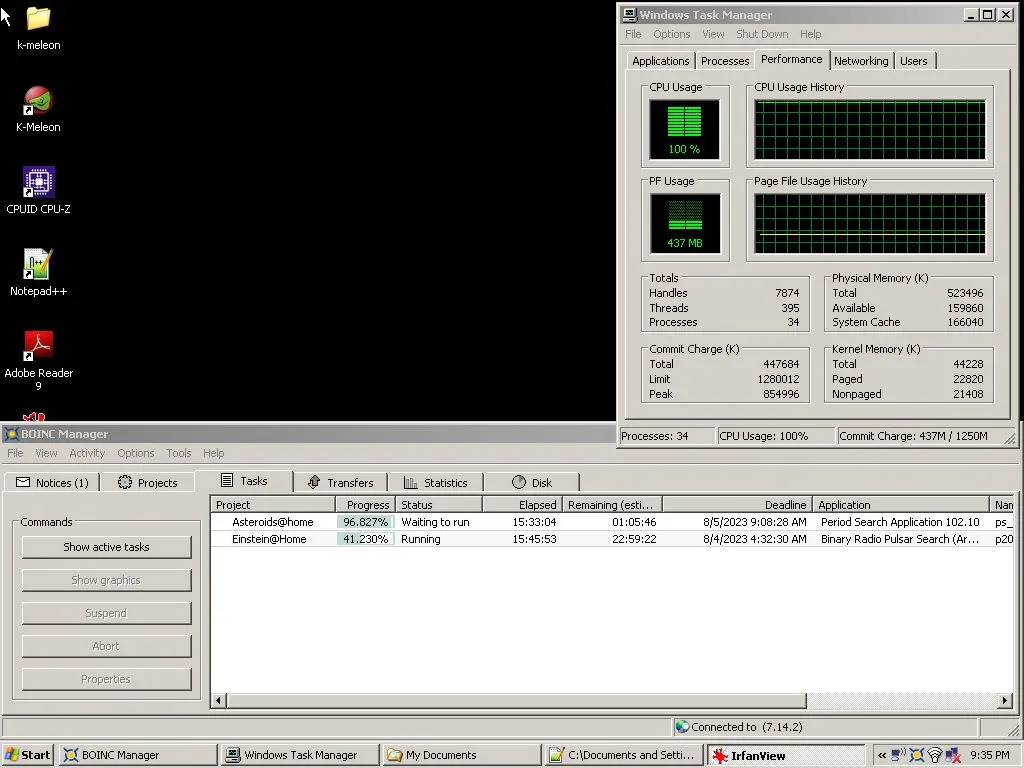Open the BOINC Tools menu

click(178, 453)
